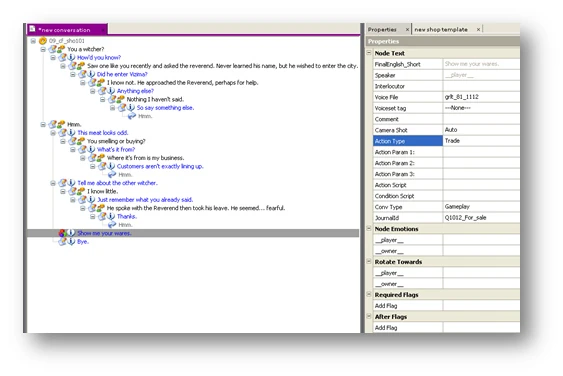
Task: Collapse the 'Tell me about the other witcher.' branch
Action: pos(53,183)
